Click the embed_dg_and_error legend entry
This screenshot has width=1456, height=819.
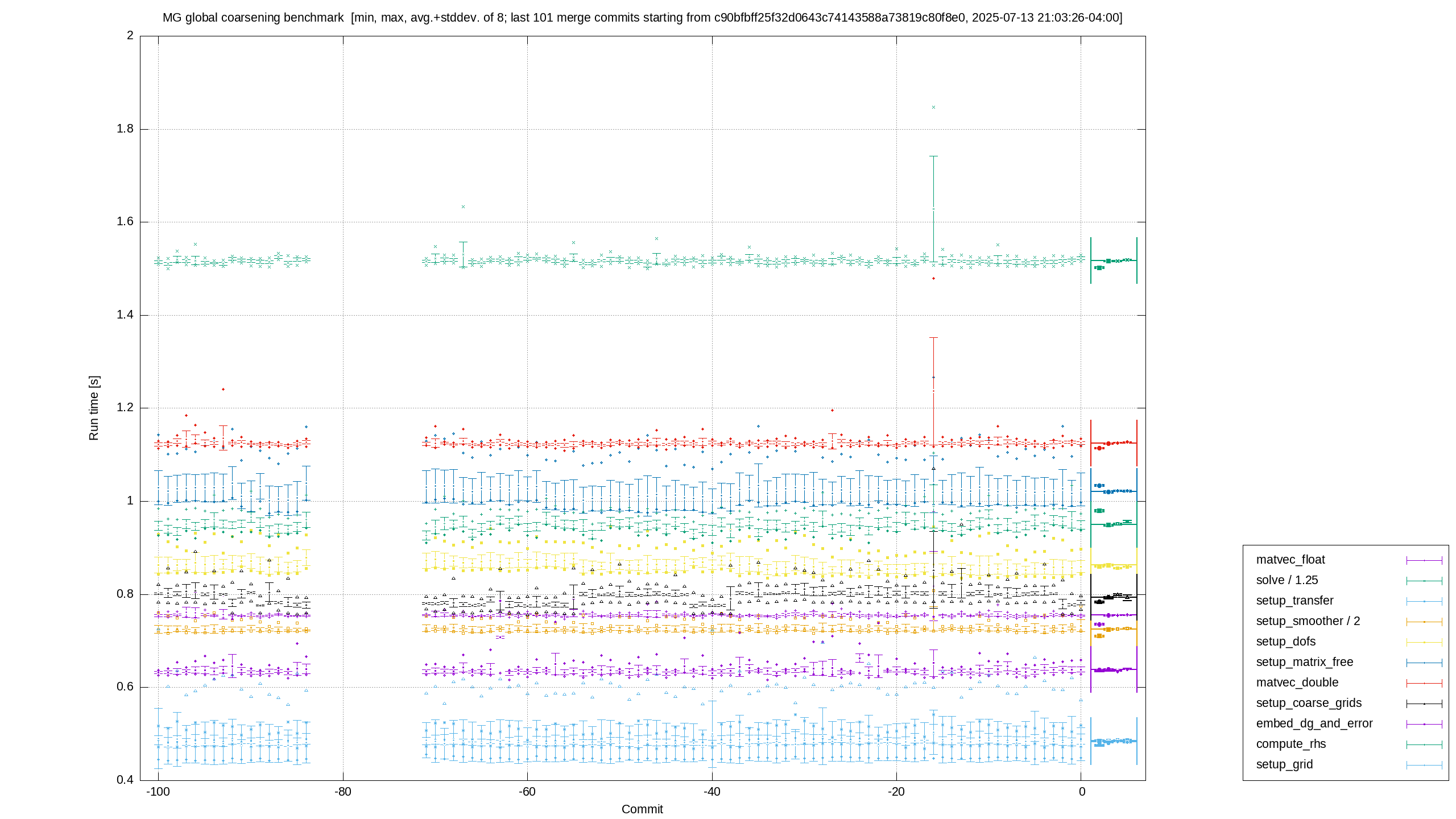(1349, 723)
